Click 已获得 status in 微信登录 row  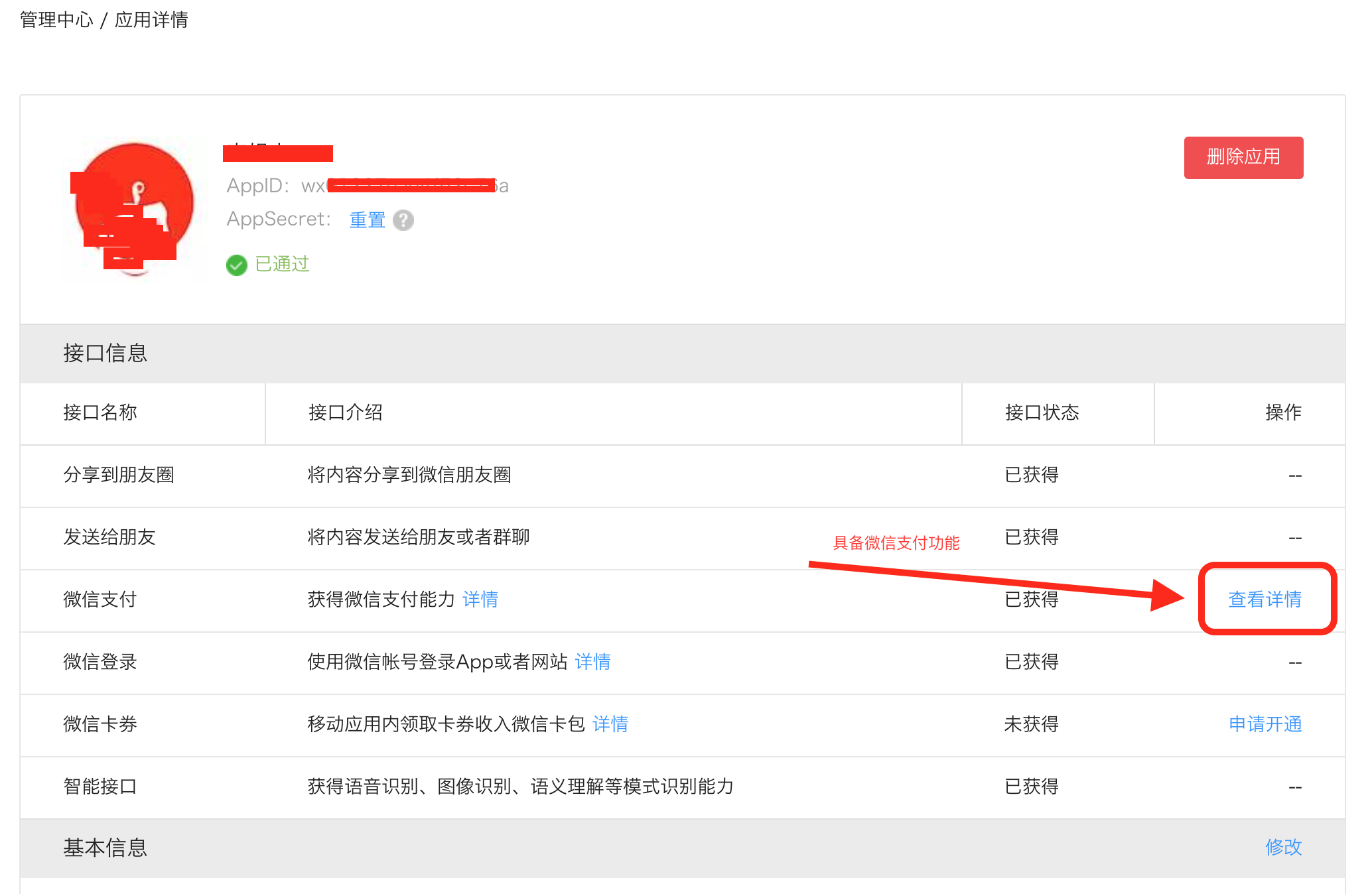pyautogui.click(x=1032, y=662)
